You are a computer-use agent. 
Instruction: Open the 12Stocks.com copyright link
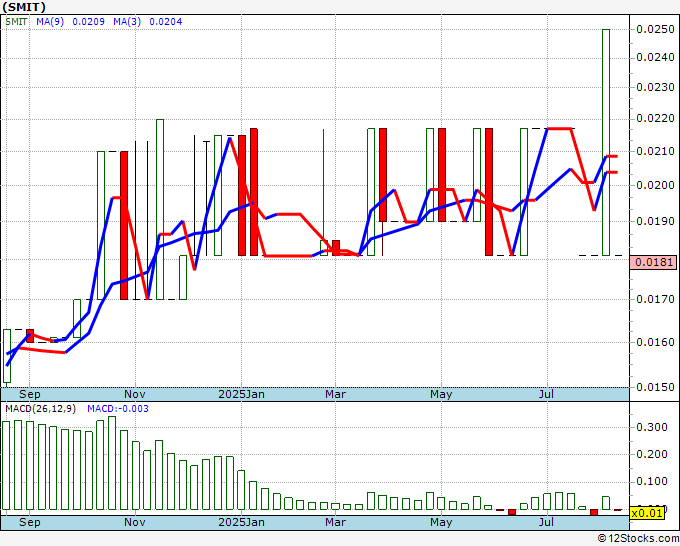[638, 538]
